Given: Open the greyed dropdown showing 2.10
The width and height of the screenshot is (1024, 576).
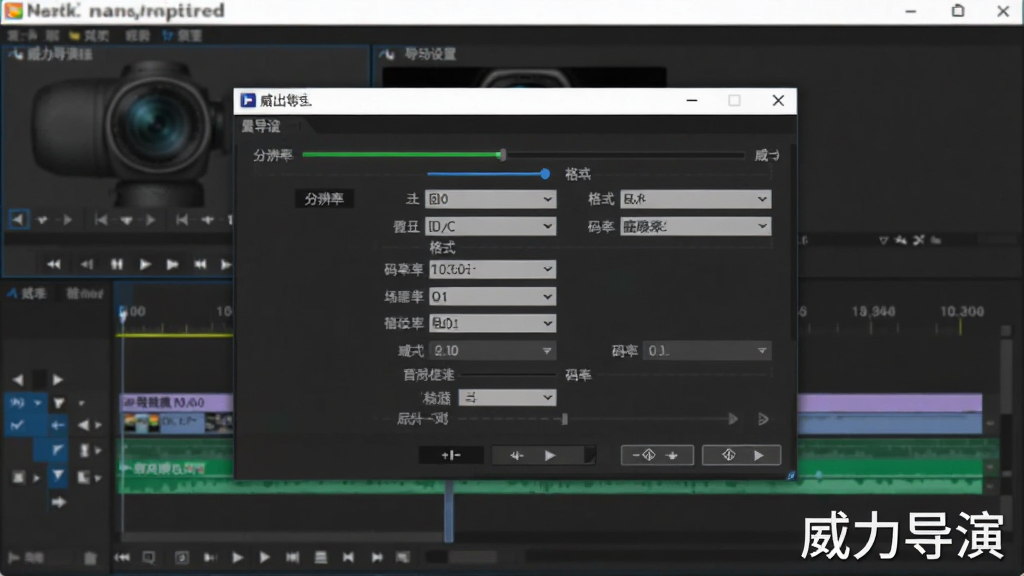Looking at the screenshot, I should tap(492, 351).
